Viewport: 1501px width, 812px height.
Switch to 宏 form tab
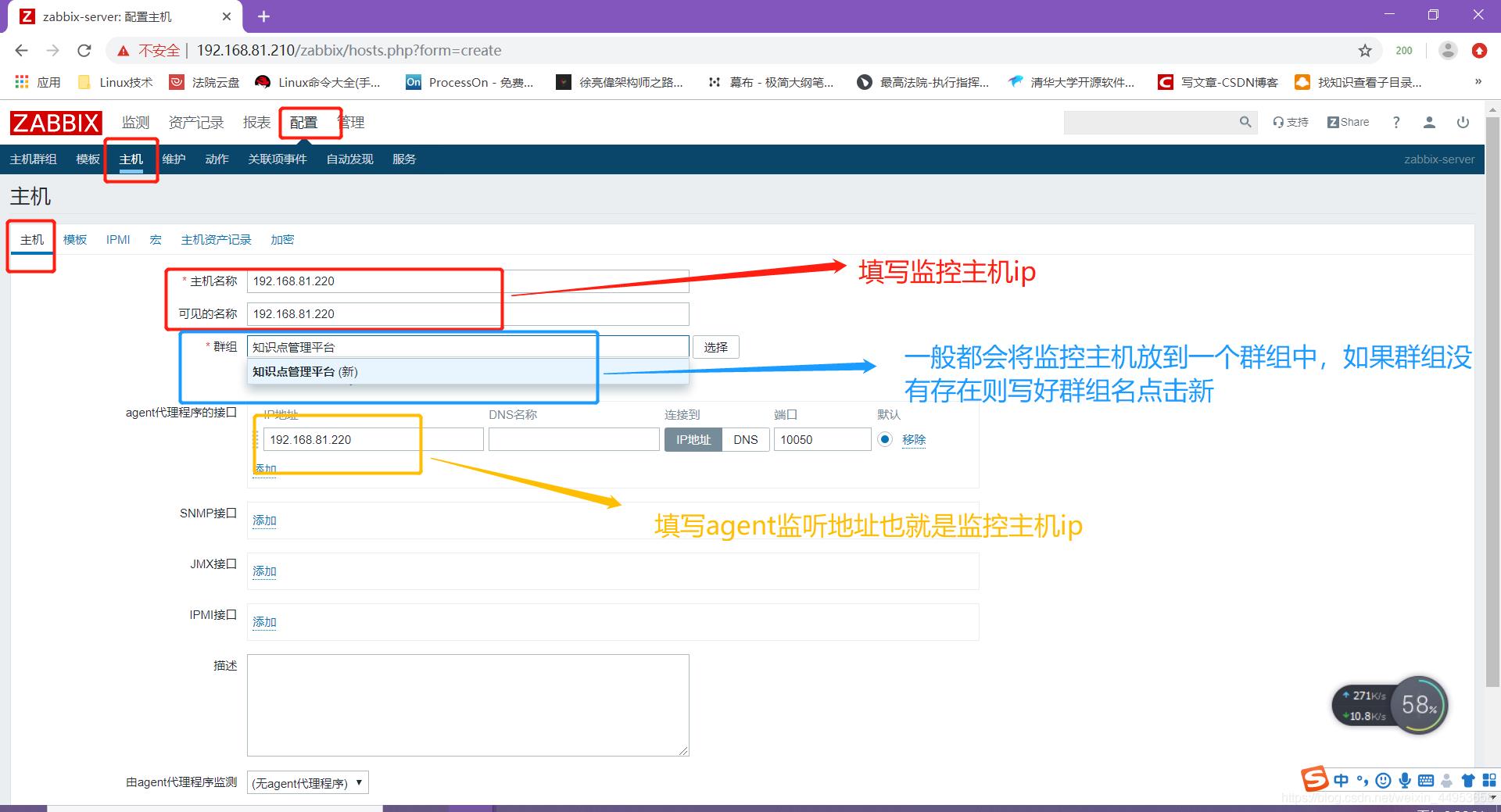click(x=156, y=240)
